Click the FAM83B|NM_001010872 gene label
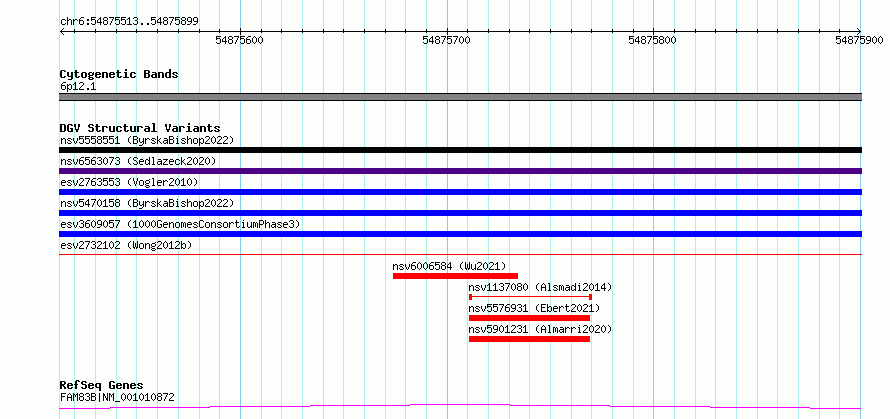The height and width of the screenshot is (419, 890). [117, 397]
